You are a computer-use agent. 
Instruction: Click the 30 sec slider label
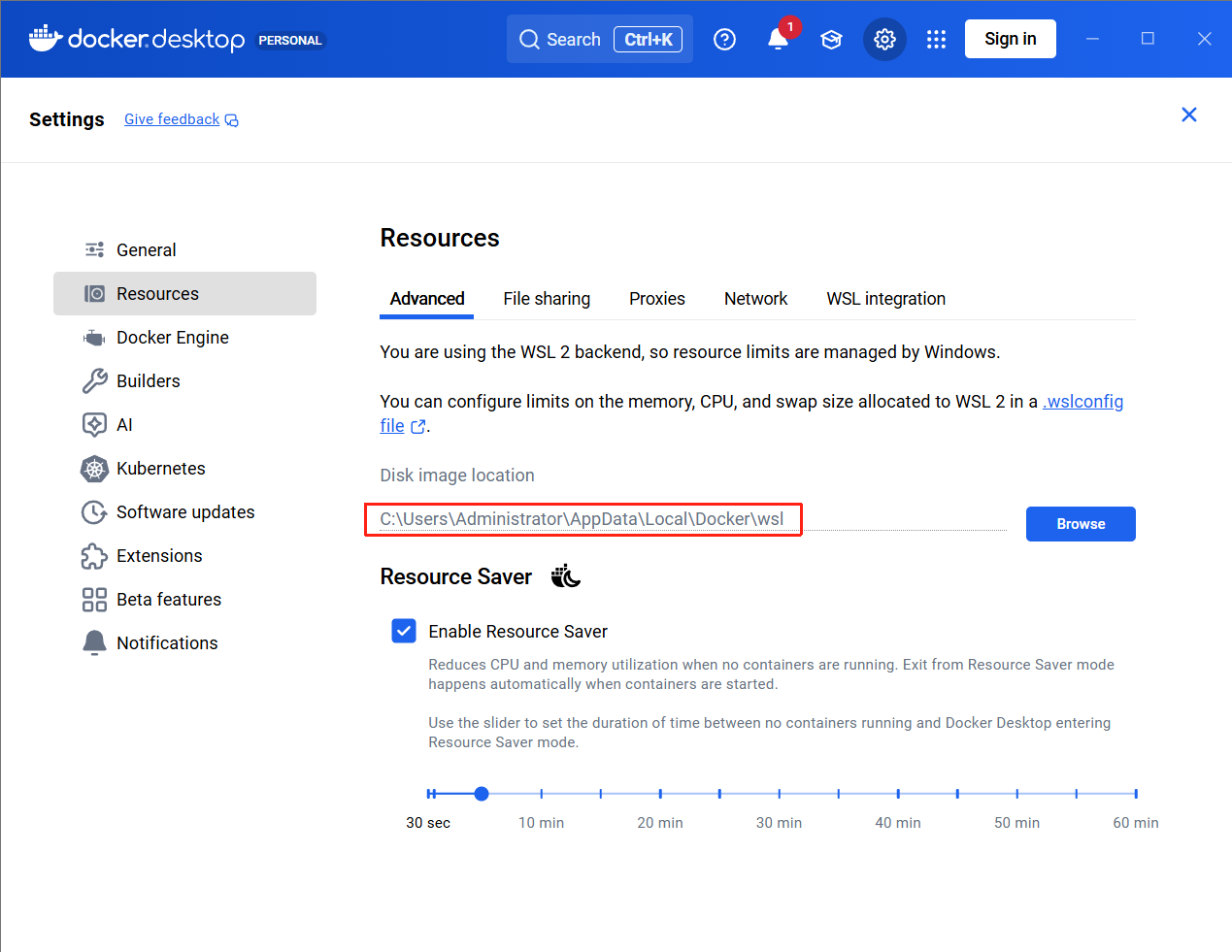[x=428, y=823]
